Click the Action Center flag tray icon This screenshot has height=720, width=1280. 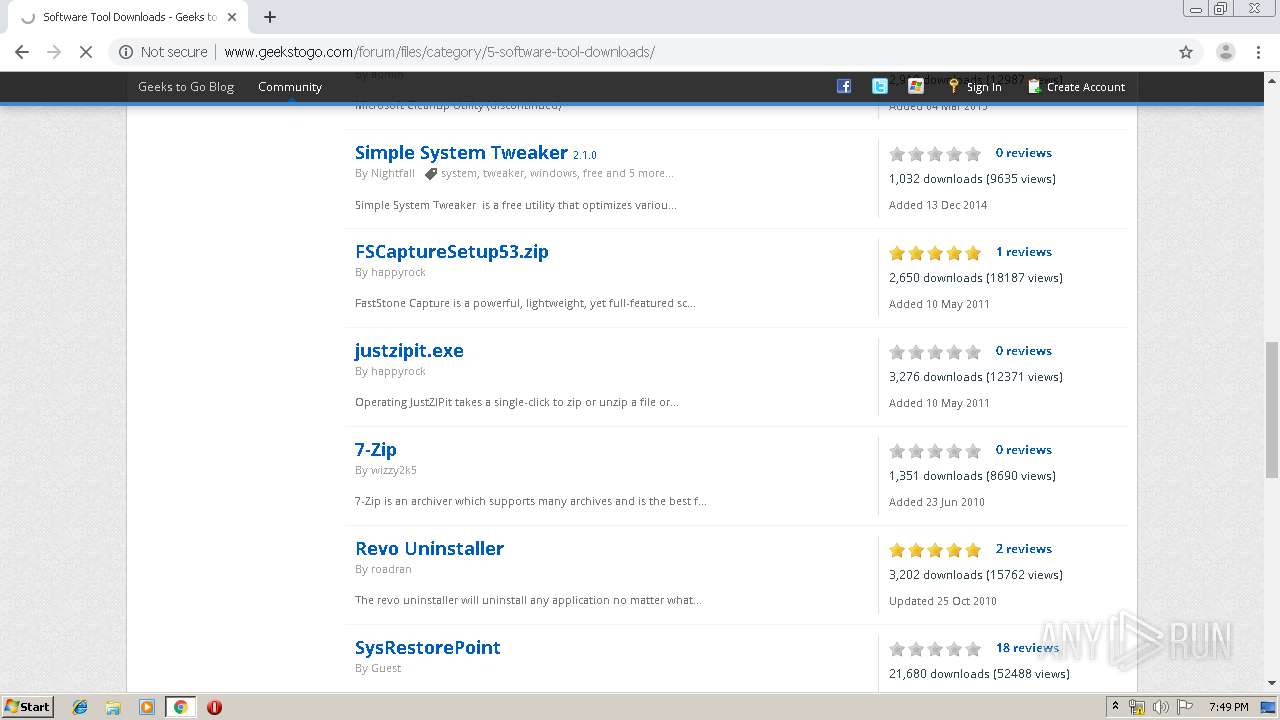pyautogui.click(x=1185, y=707)
